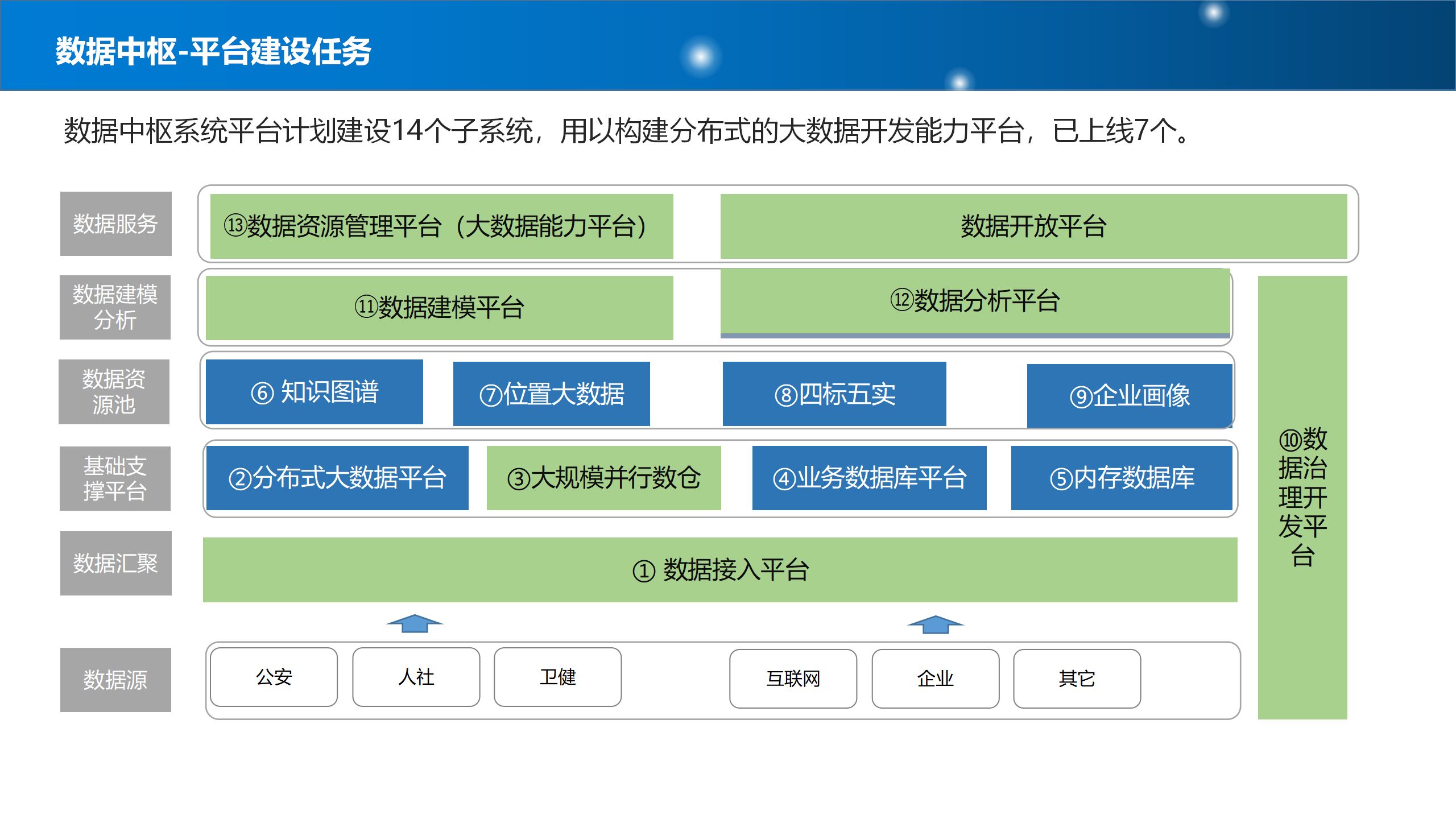
Task: Select the ⑦位置大数据 block
Action: pos(552,394)
